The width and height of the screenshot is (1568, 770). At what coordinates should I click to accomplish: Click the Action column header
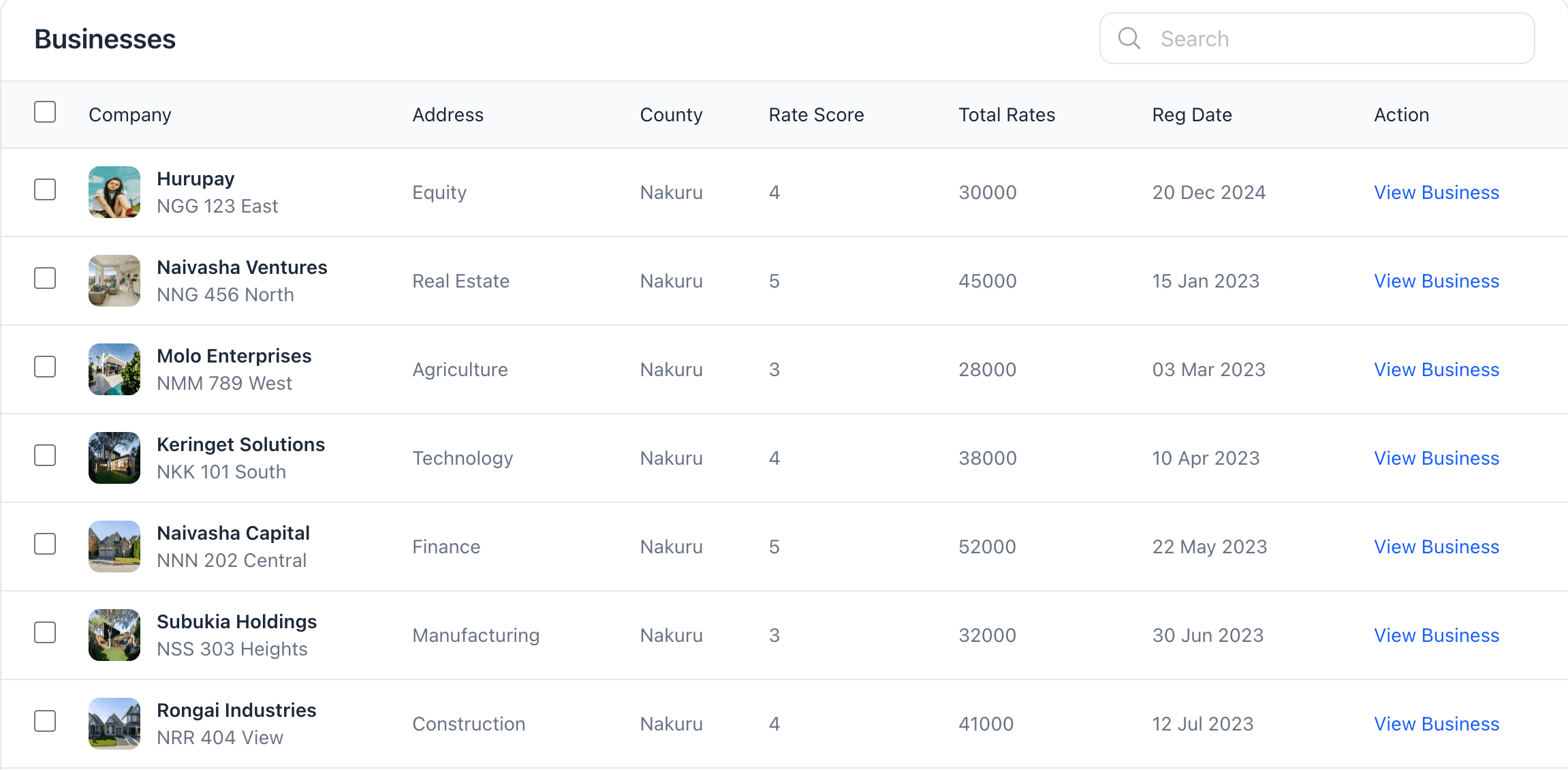coord(1402,114)
